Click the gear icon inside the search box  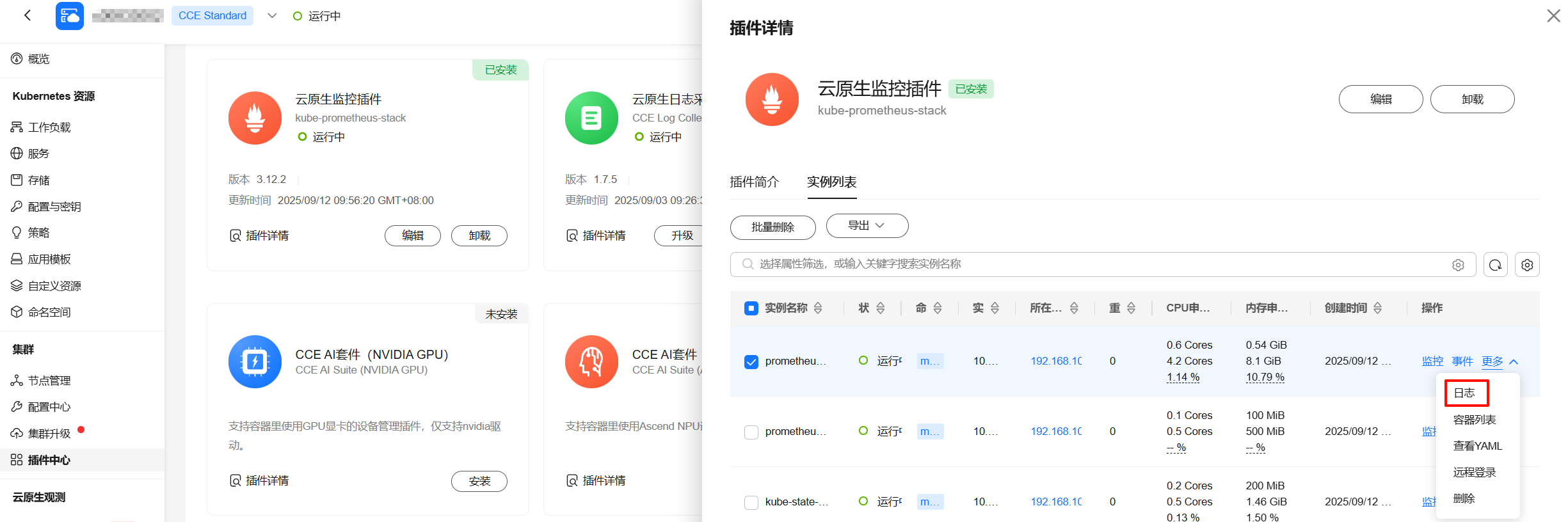[x=1458, y=265]
